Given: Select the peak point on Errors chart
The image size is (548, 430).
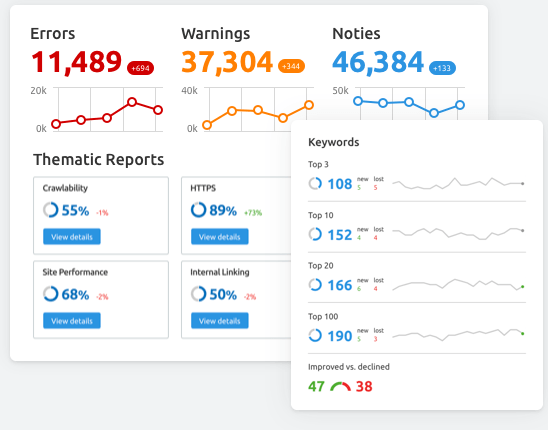Looking at the screenshot, I should (x=132, y=102).
